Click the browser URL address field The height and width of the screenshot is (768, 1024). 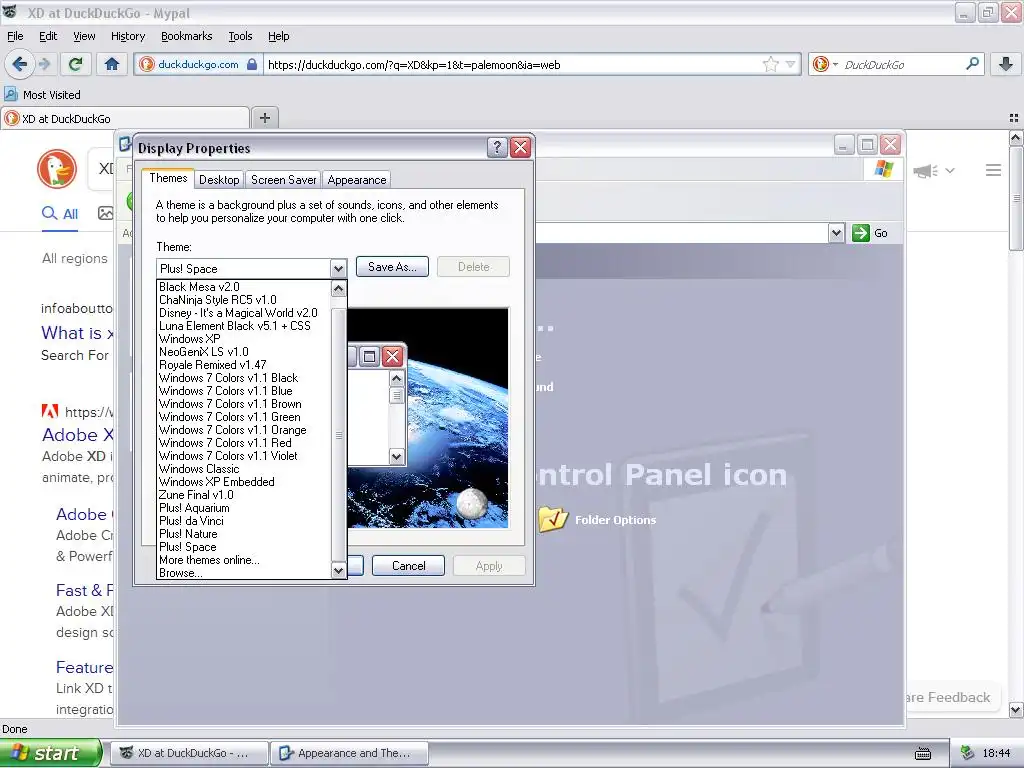[513, 64]
